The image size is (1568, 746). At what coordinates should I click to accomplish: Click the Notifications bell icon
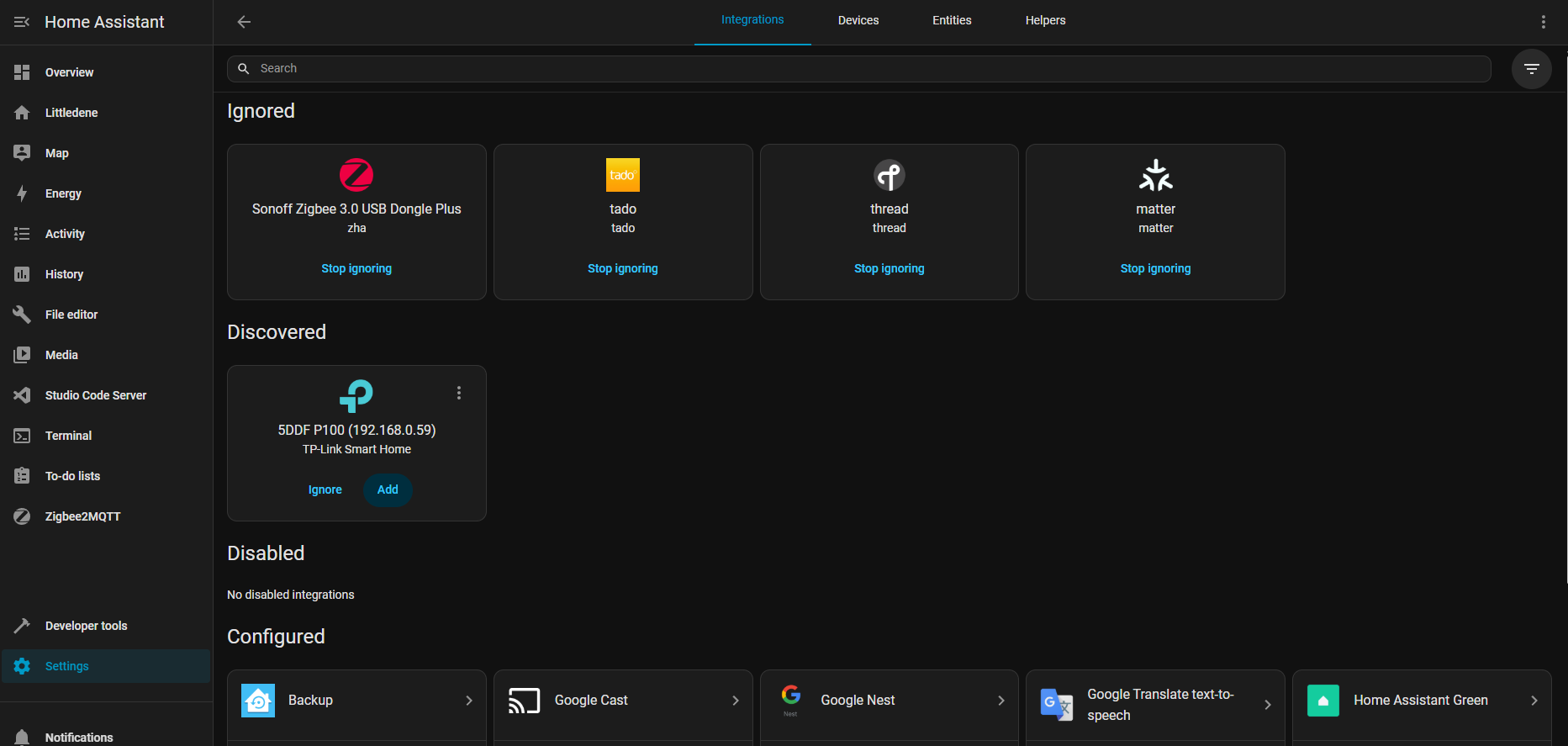[22, 737]
